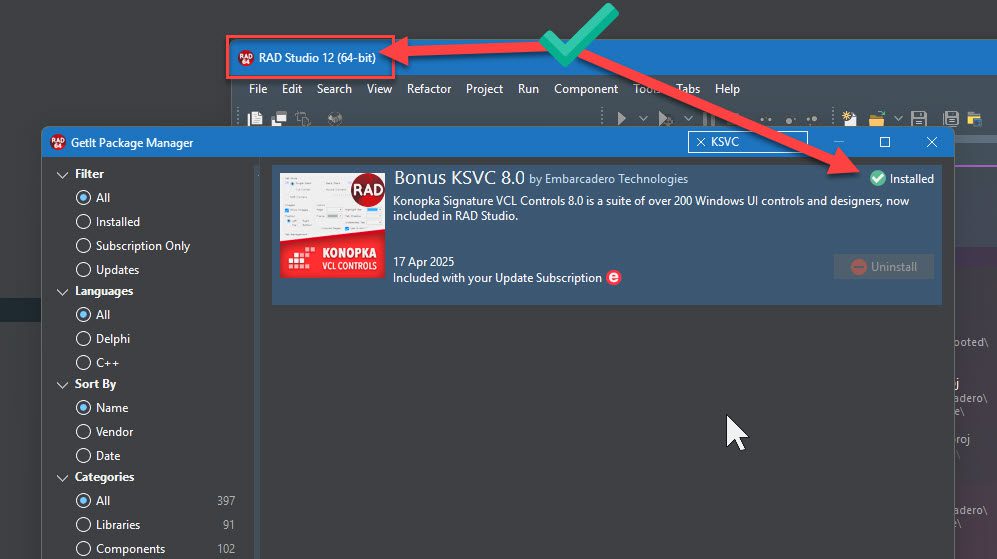Screen dimensions: 997x559
Task: Open the Search menu
Action: click(334, 89)
